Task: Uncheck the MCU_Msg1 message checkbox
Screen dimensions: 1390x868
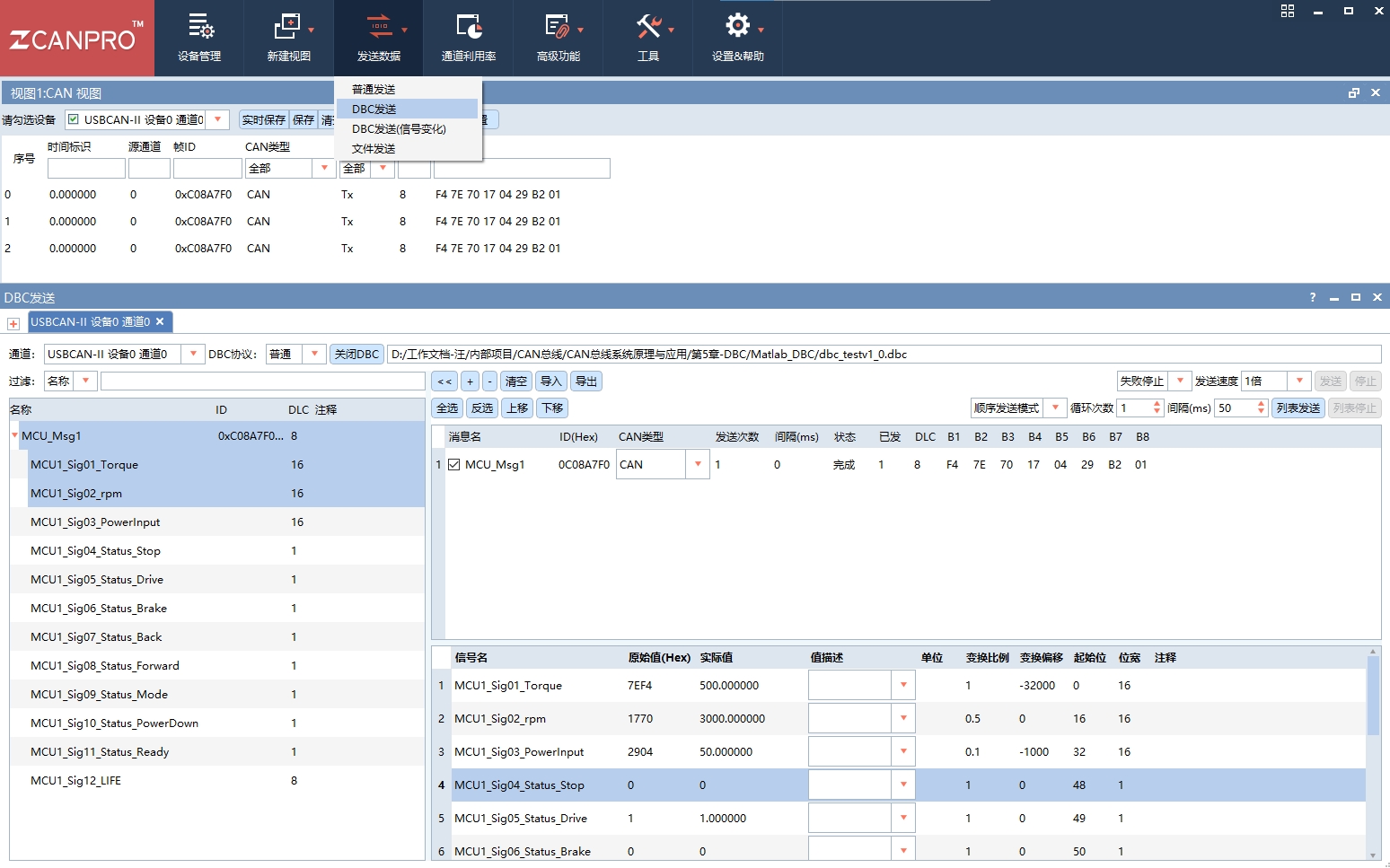Action: tap(454, 465)
